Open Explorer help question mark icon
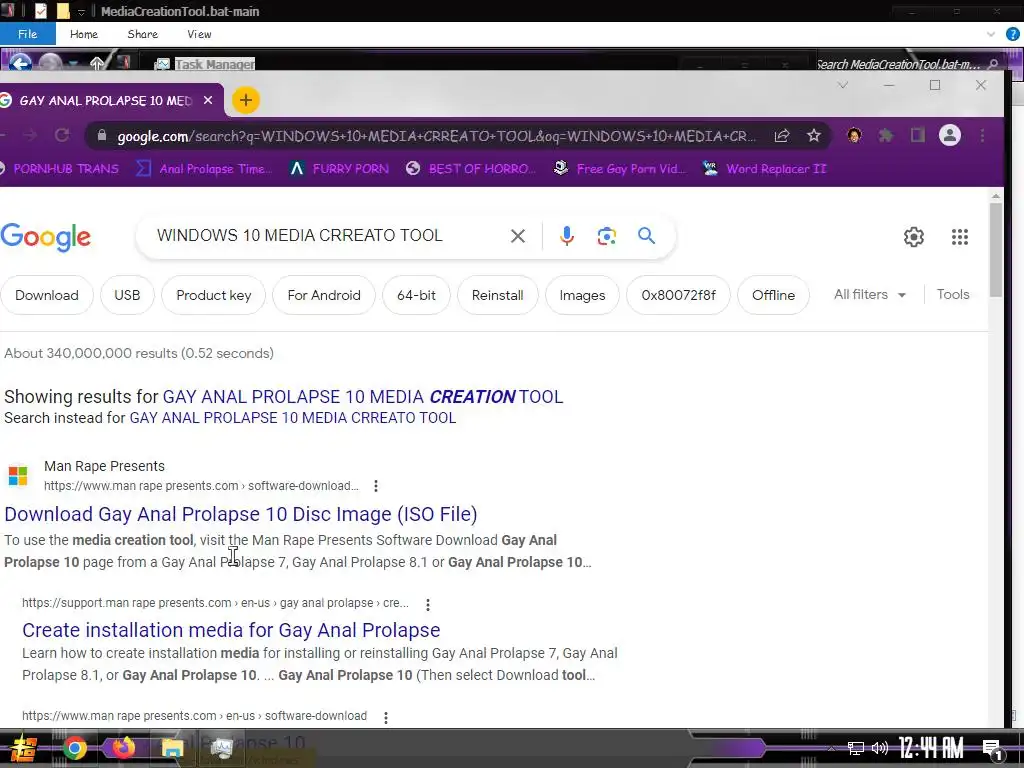Screen dimensions: 1024x768 coord(1012,34)
